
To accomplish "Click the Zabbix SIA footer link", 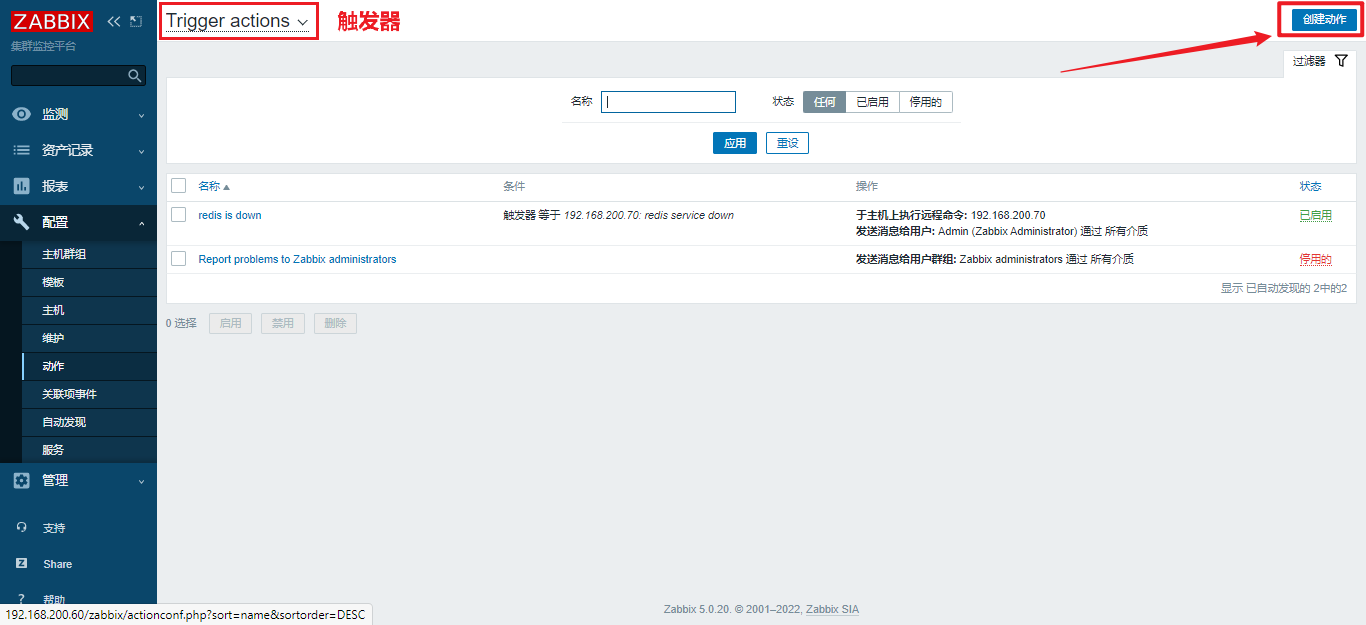I will (x=832, y=609).
